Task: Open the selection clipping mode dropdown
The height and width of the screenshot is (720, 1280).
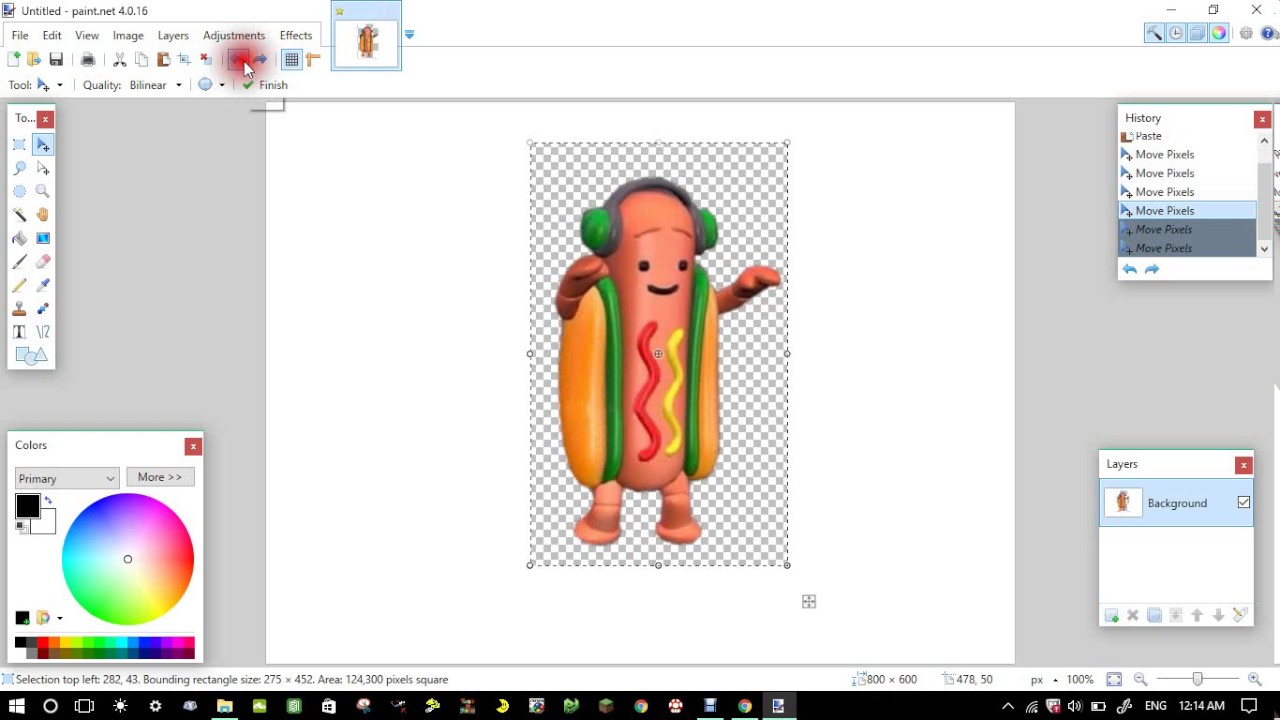Action: tap(211, 85)
